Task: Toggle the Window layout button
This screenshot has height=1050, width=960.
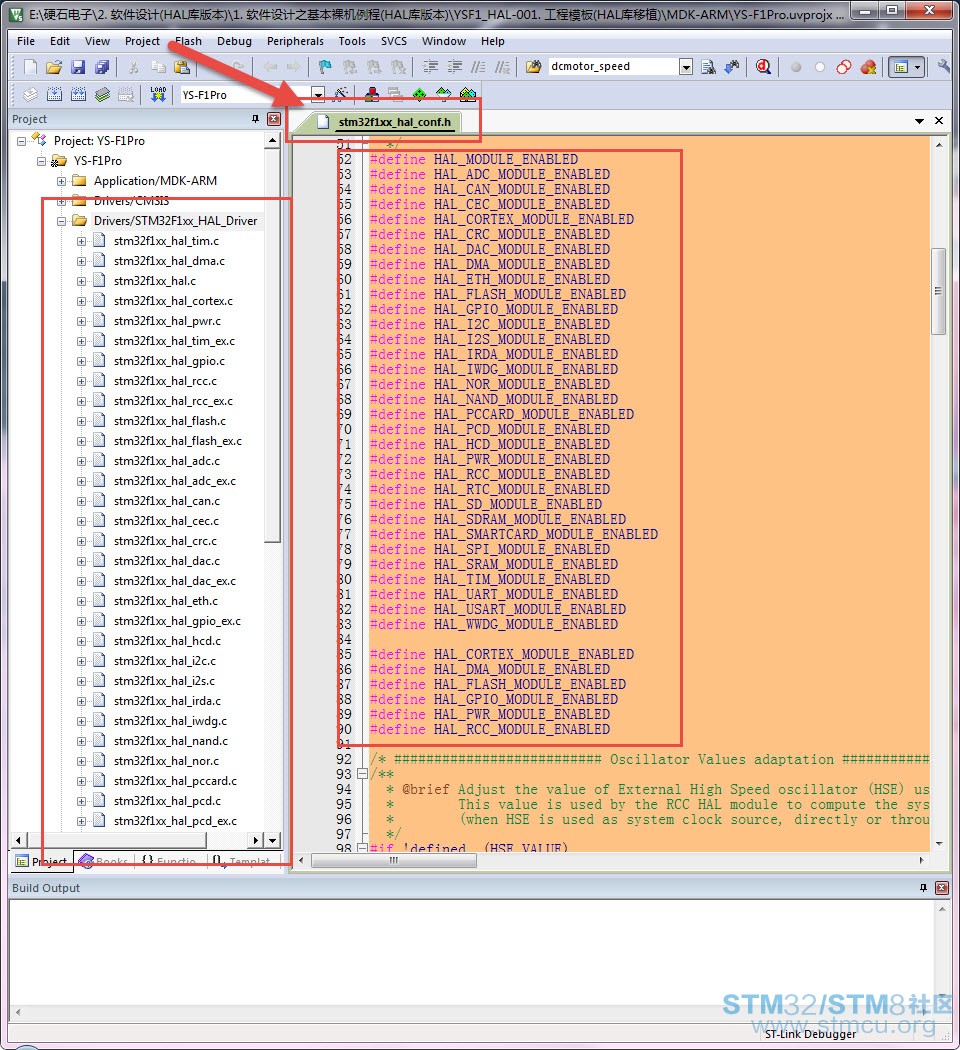Action: [x=901, y=67]
